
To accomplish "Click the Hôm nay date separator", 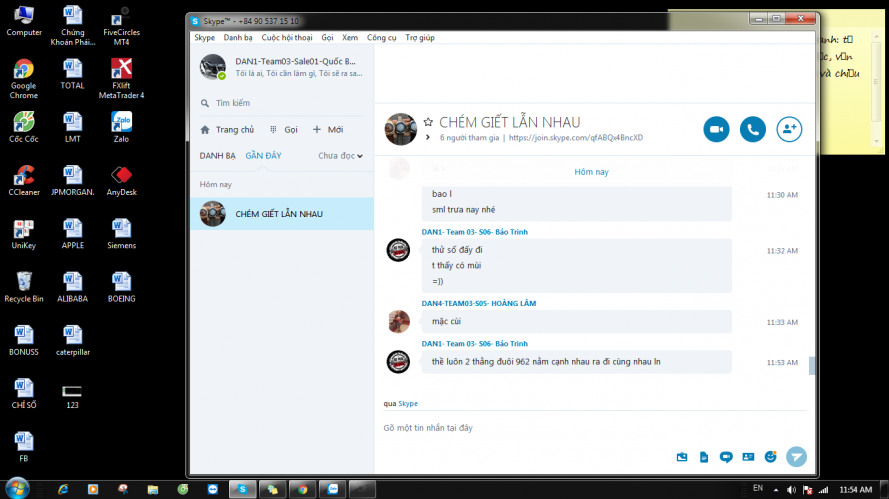I will (591, 172).
